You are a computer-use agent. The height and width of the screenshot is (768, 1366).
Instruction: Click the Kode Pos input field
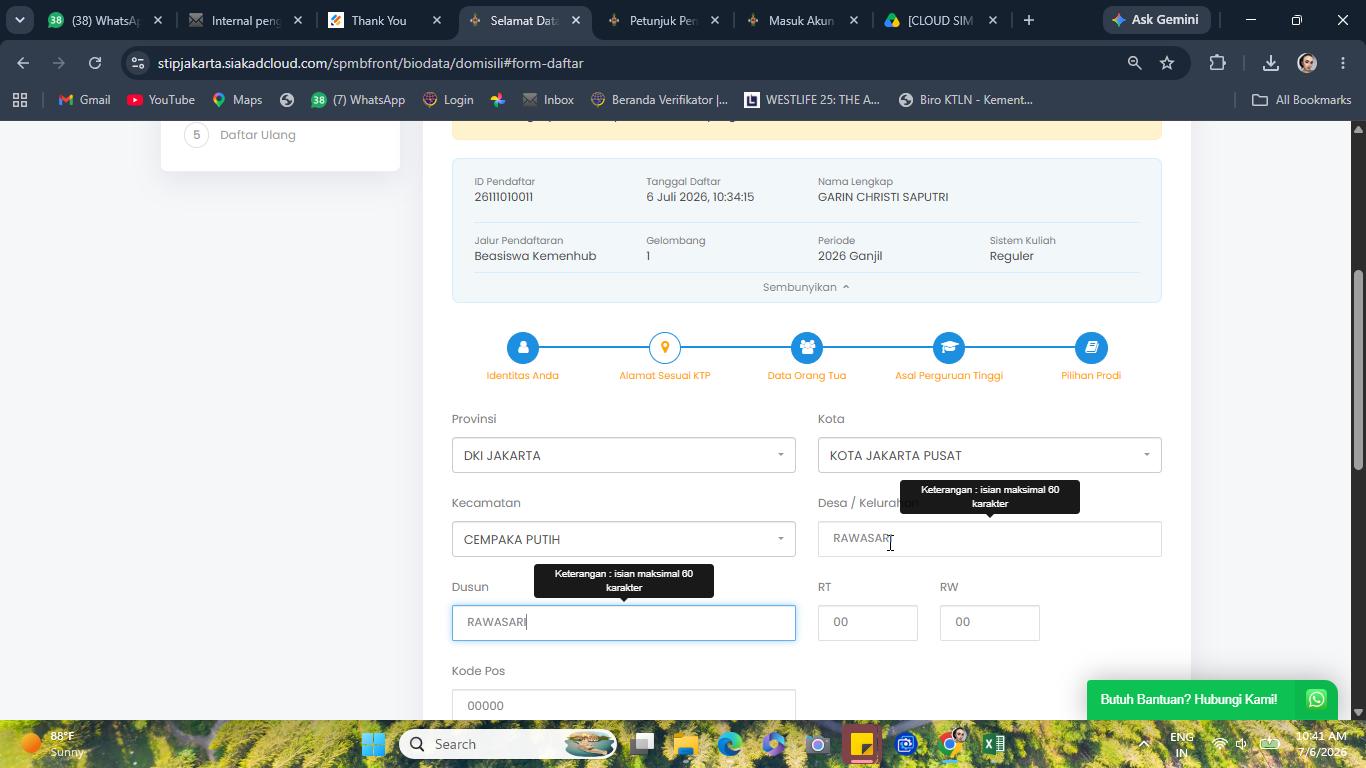[x=623, y=705]
